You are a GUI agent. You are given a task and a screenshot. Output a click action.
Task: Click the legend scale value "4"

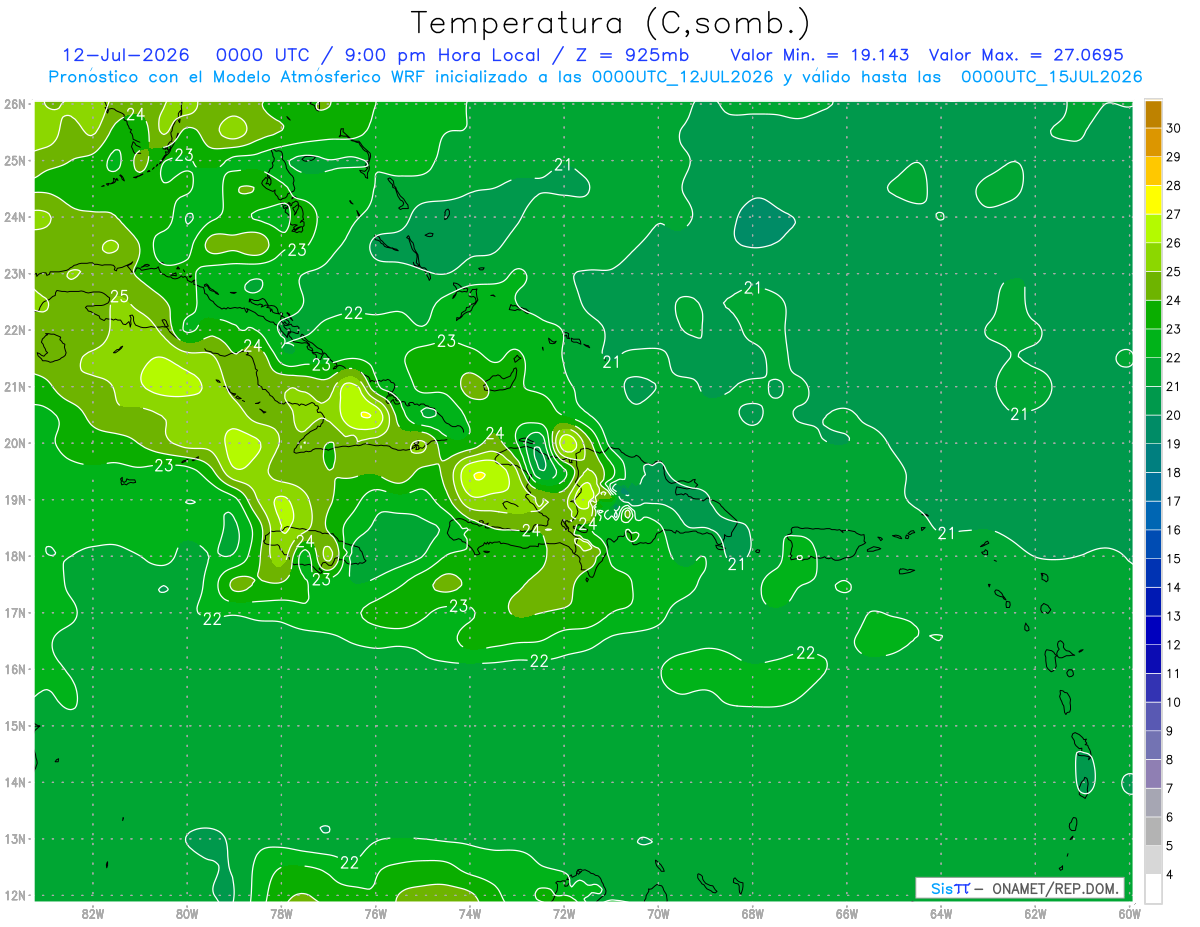point(1171,874)
